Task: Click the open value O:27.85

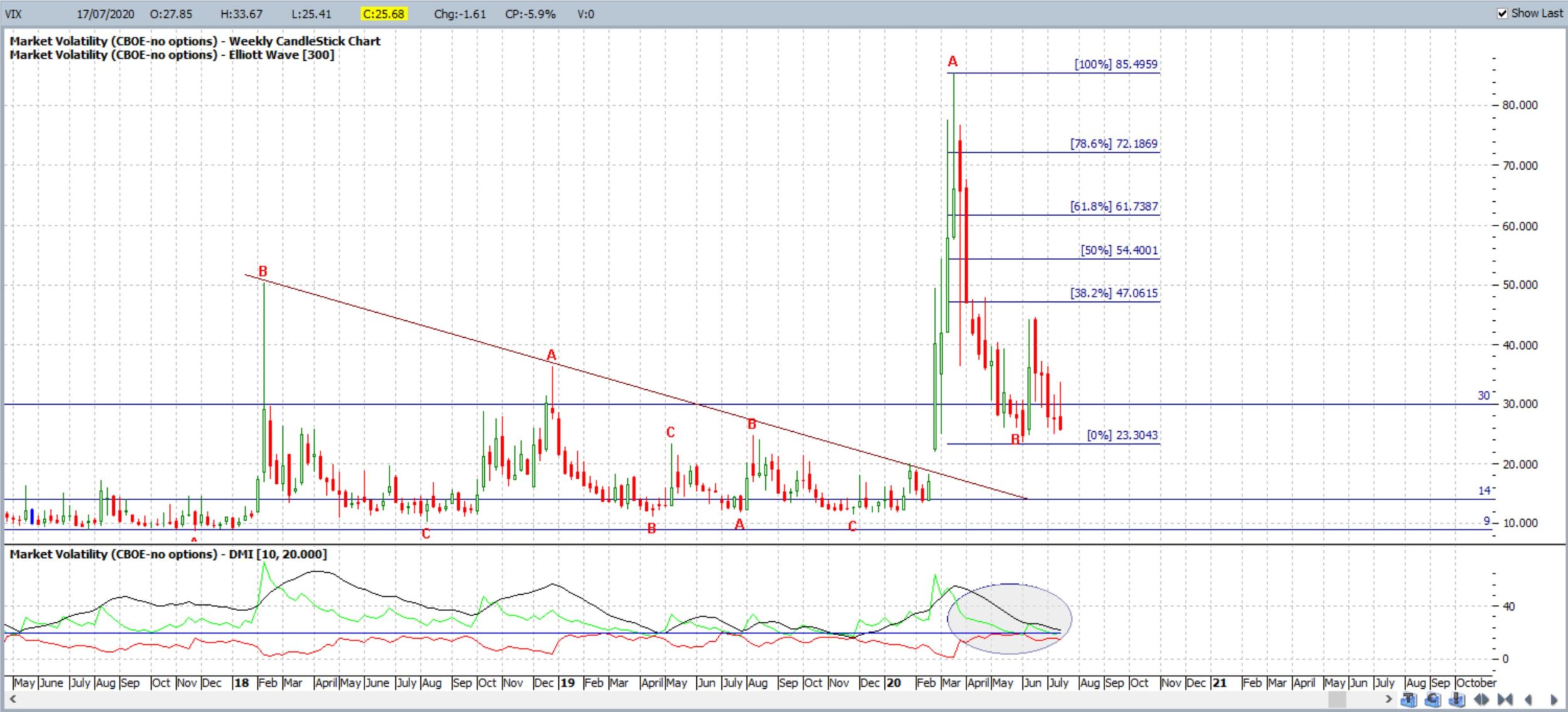Action: pos(171,14)
